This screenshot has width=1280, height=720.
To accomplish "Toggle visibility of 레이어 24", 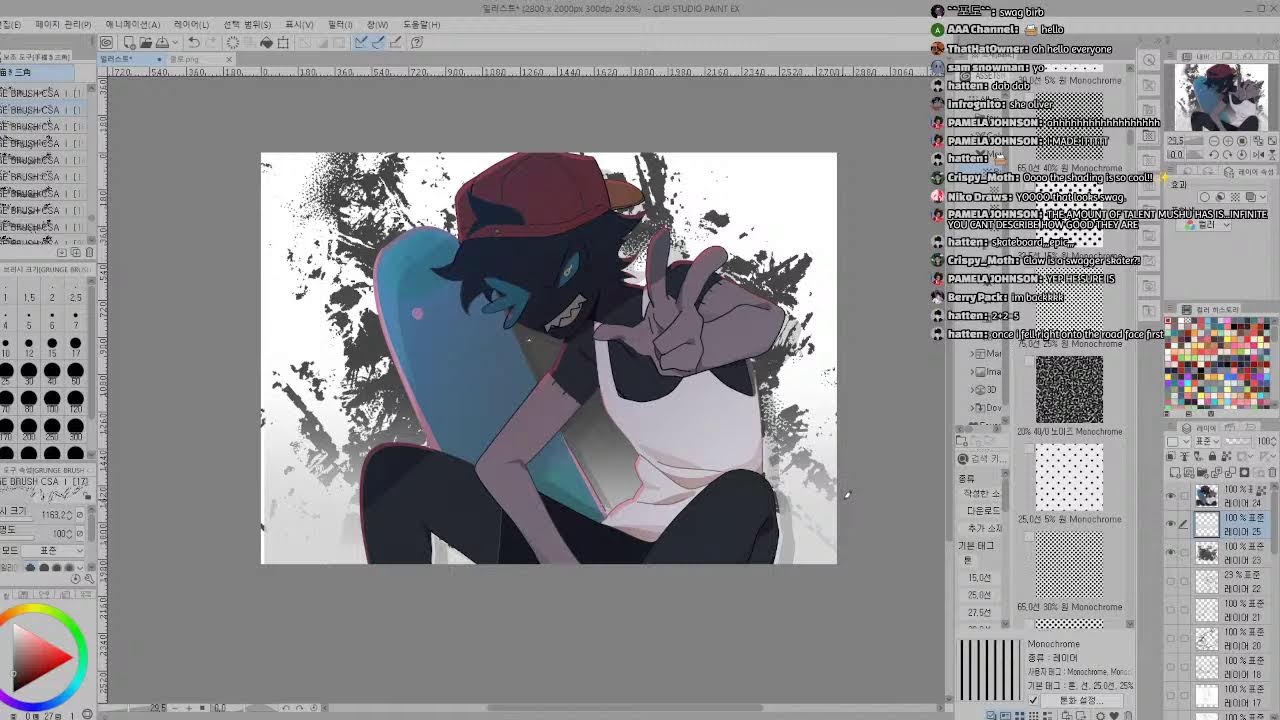I will pyautogui.click(x=1171, y=495).
